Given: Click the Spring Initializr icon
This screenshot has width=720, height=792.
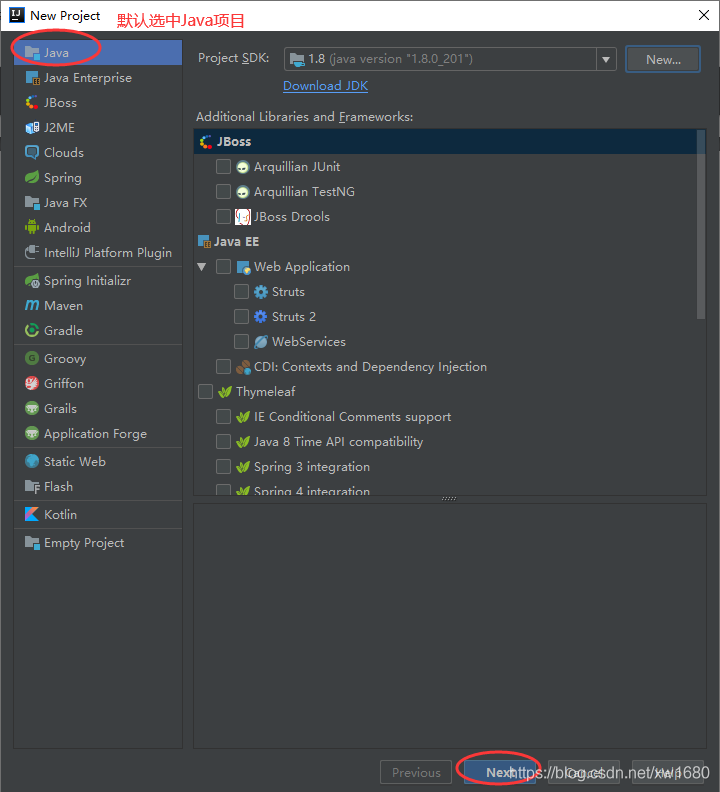Looking at the screenshot, I should [32, 281].
